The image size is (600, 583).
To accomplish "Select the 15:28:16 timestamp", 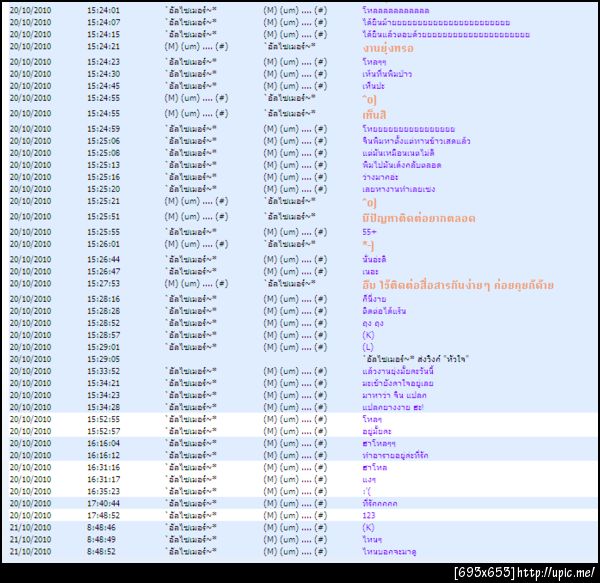I will click(103, 299).
